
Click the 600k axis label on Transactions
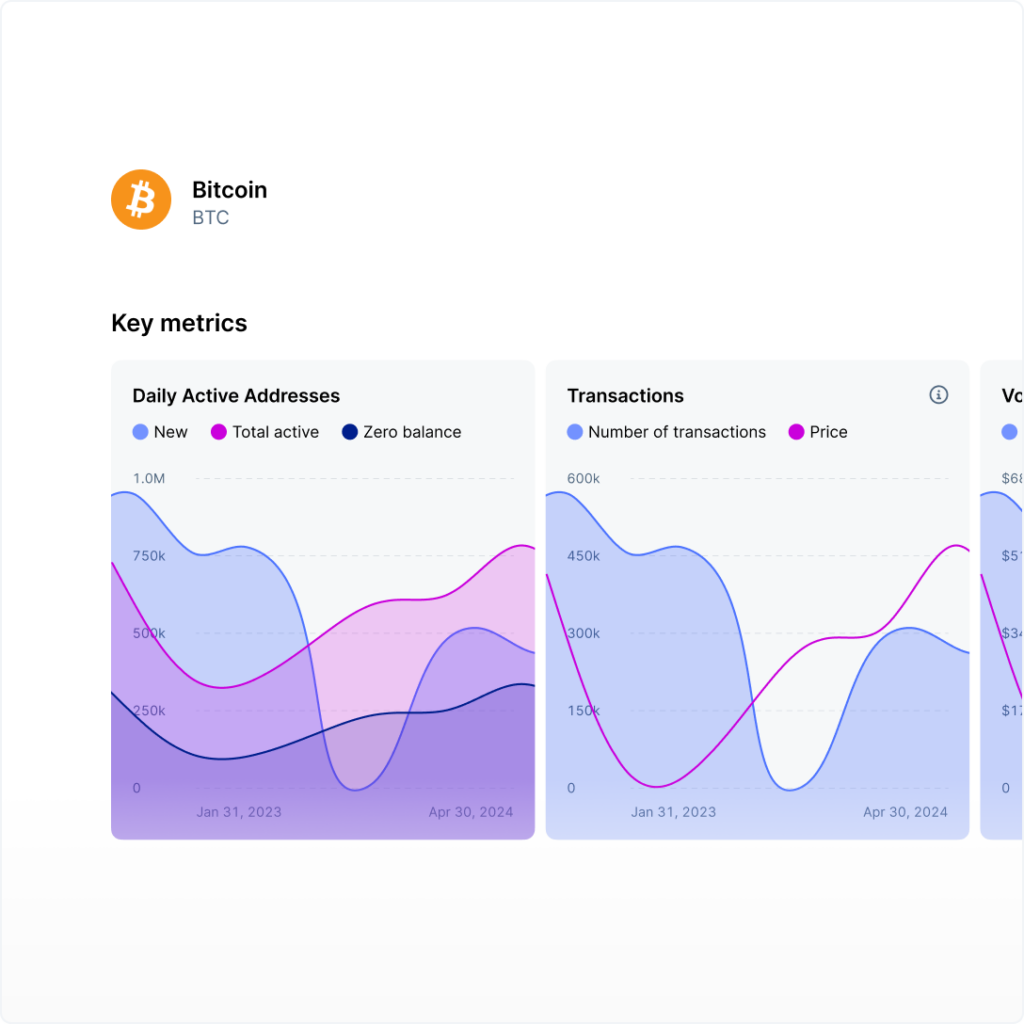[584, 479]
